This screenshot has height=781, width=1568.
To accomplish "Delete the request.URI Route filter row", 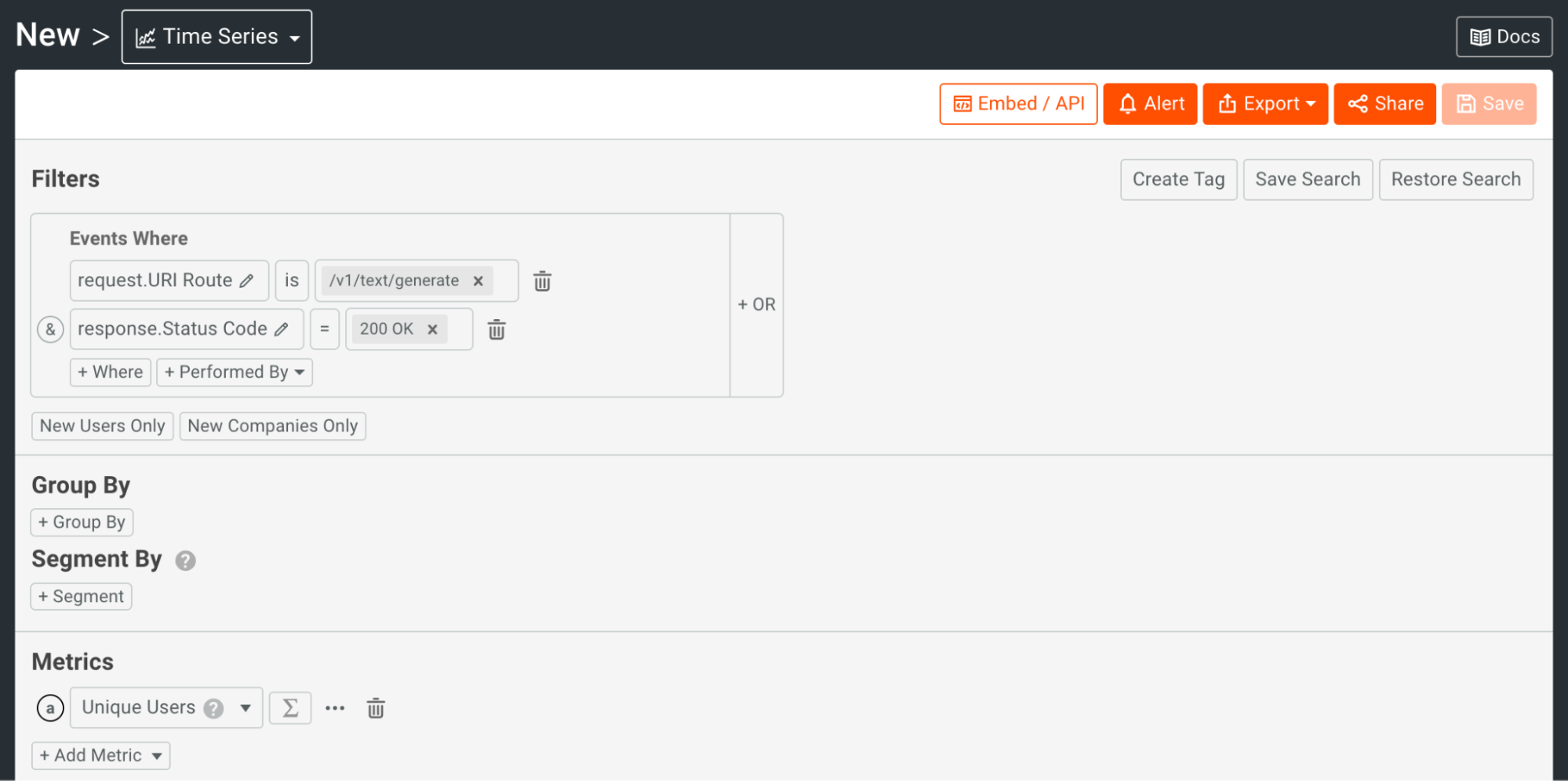I will tap(542, 282).
